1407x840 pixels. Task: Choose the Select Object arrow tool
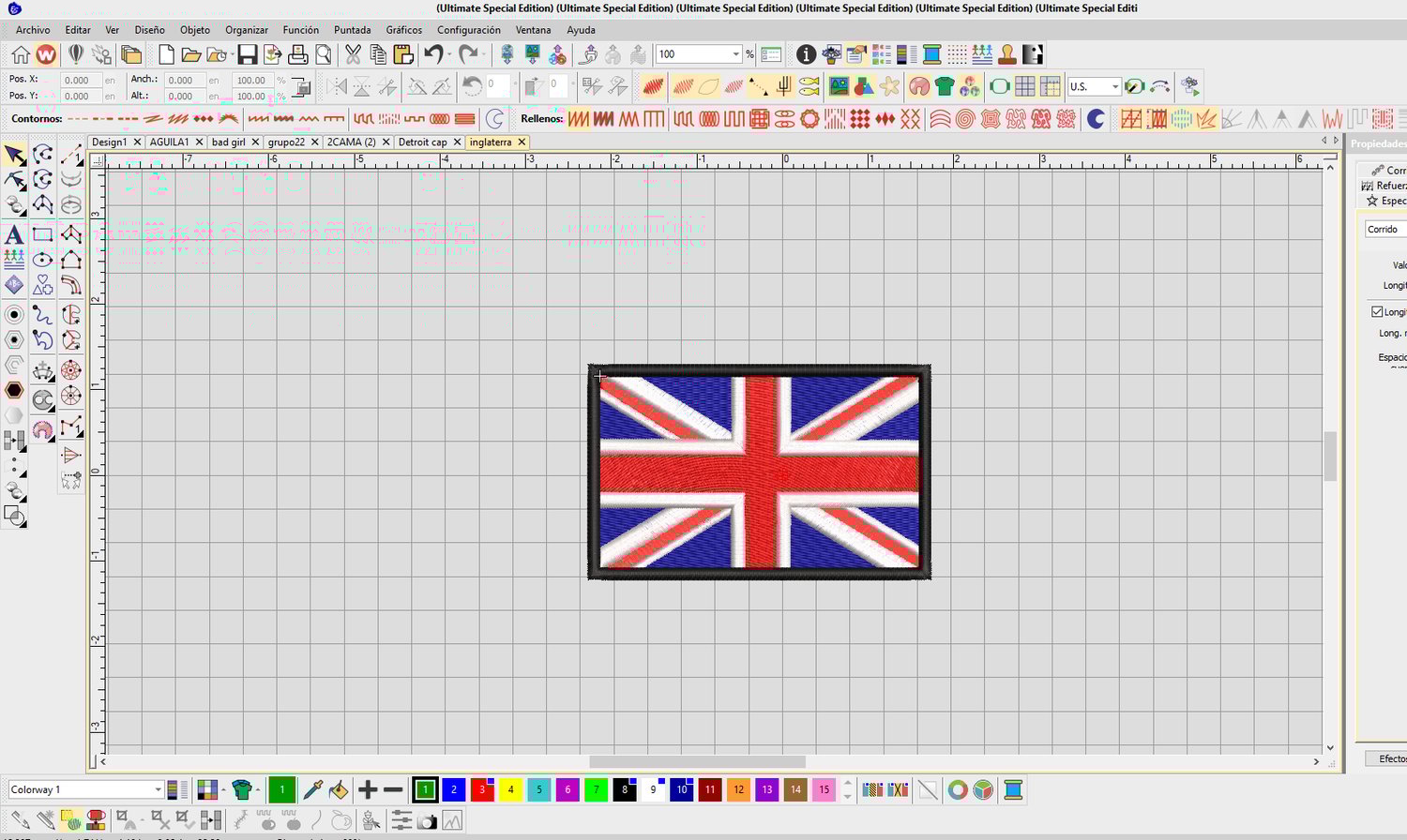[x=14, y=155]
